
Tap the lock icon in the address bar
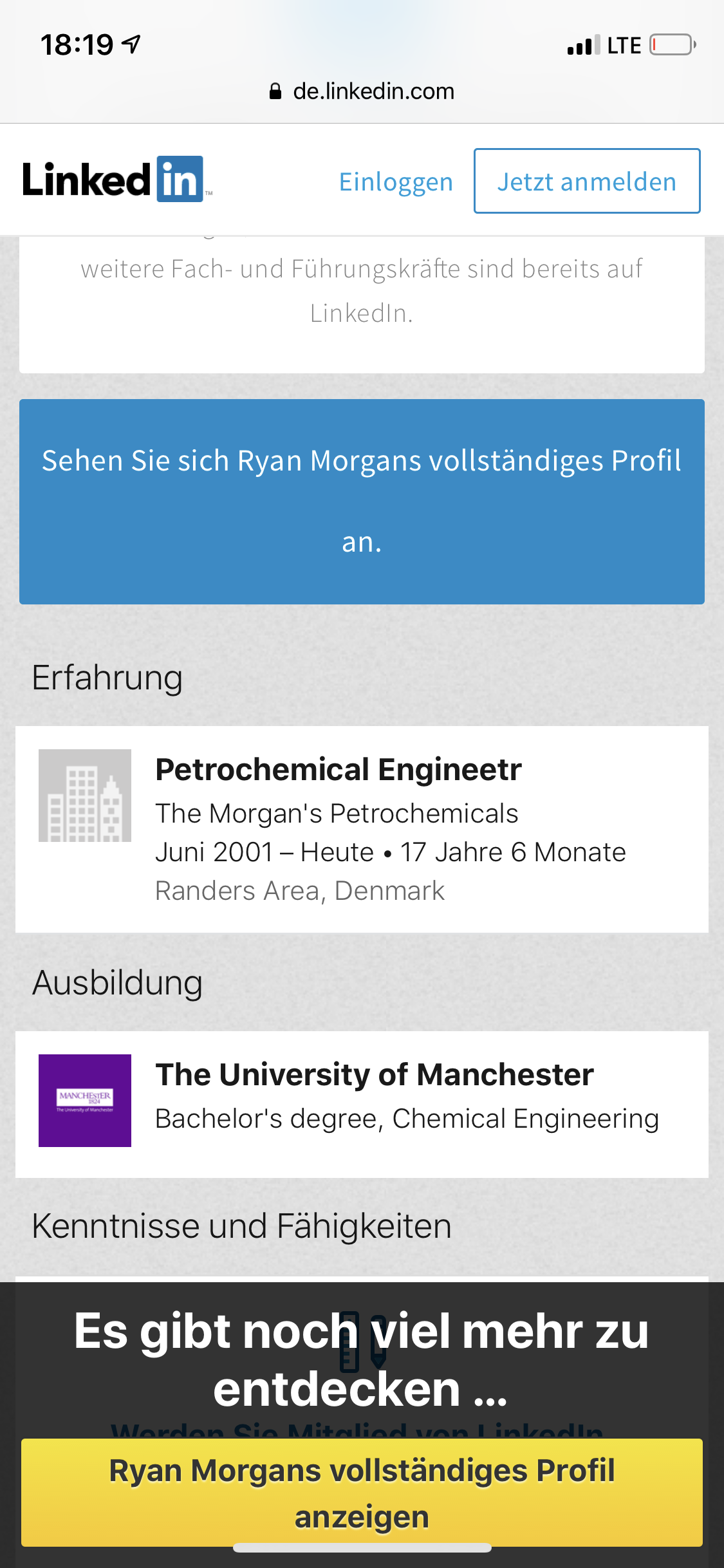point(275,91)
